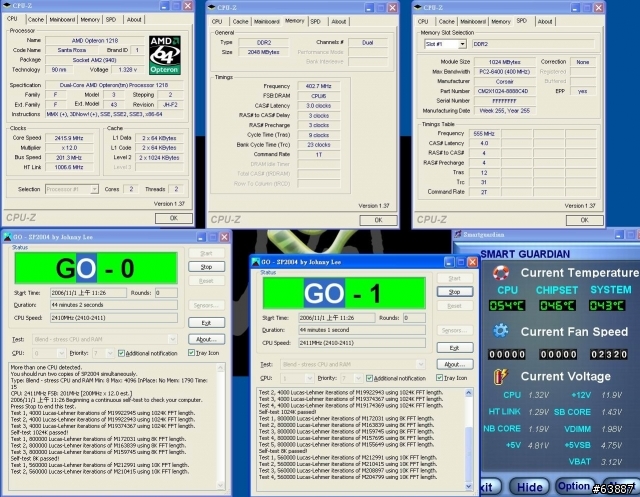The height and width of the screenshot is (497, 640).
Task: Click the title bar icon of GO - 1 SP2004 window
Action: coord(256,262)
